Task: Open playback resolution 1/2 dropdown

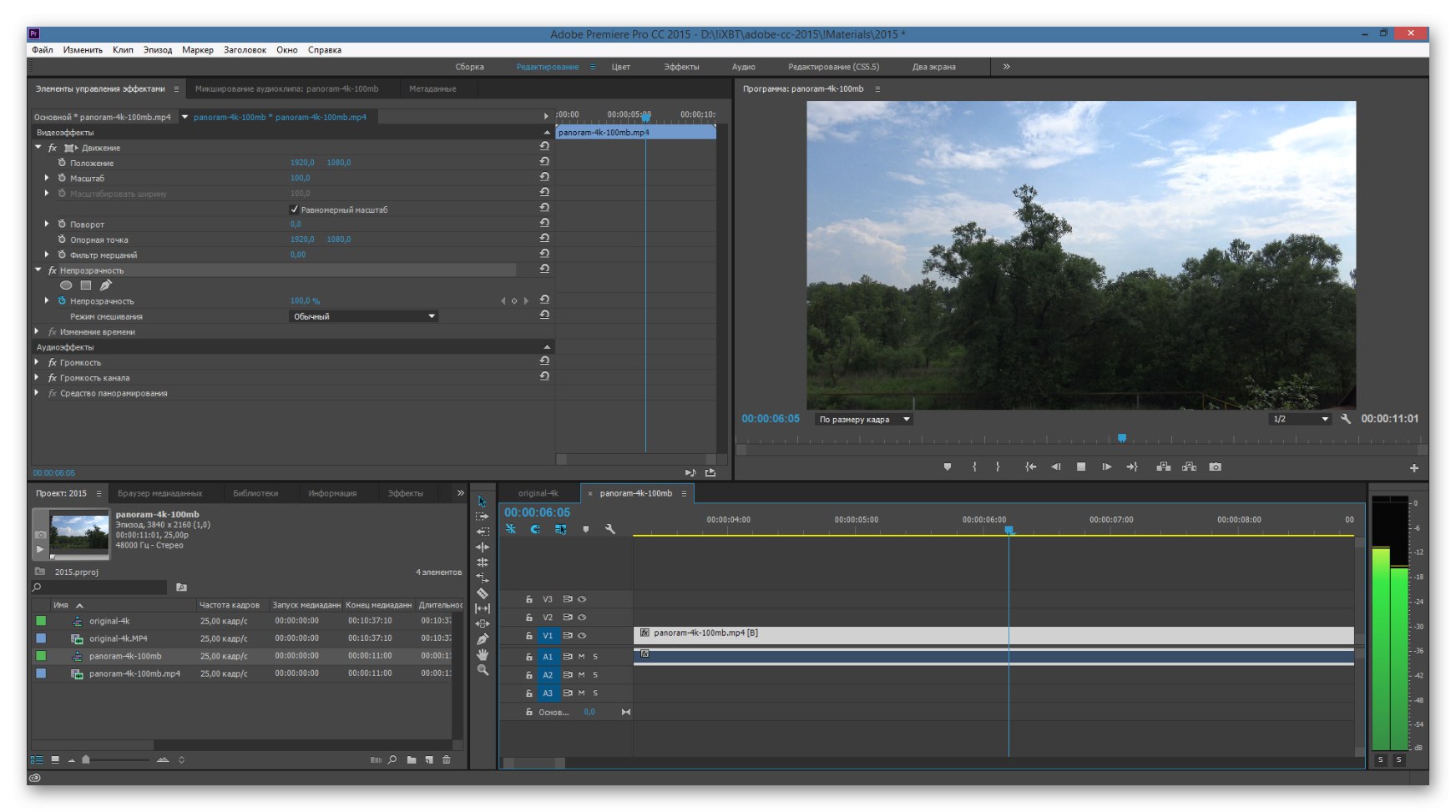Action: coord(1300,419)
